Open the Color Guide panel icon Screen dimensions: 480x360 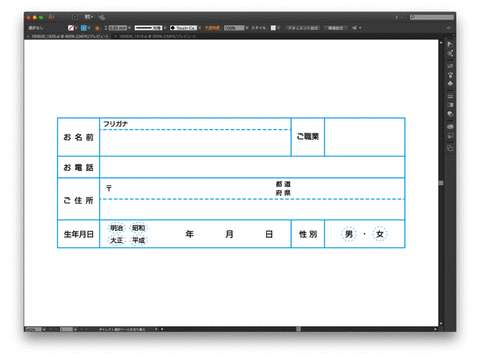point(450,53)
